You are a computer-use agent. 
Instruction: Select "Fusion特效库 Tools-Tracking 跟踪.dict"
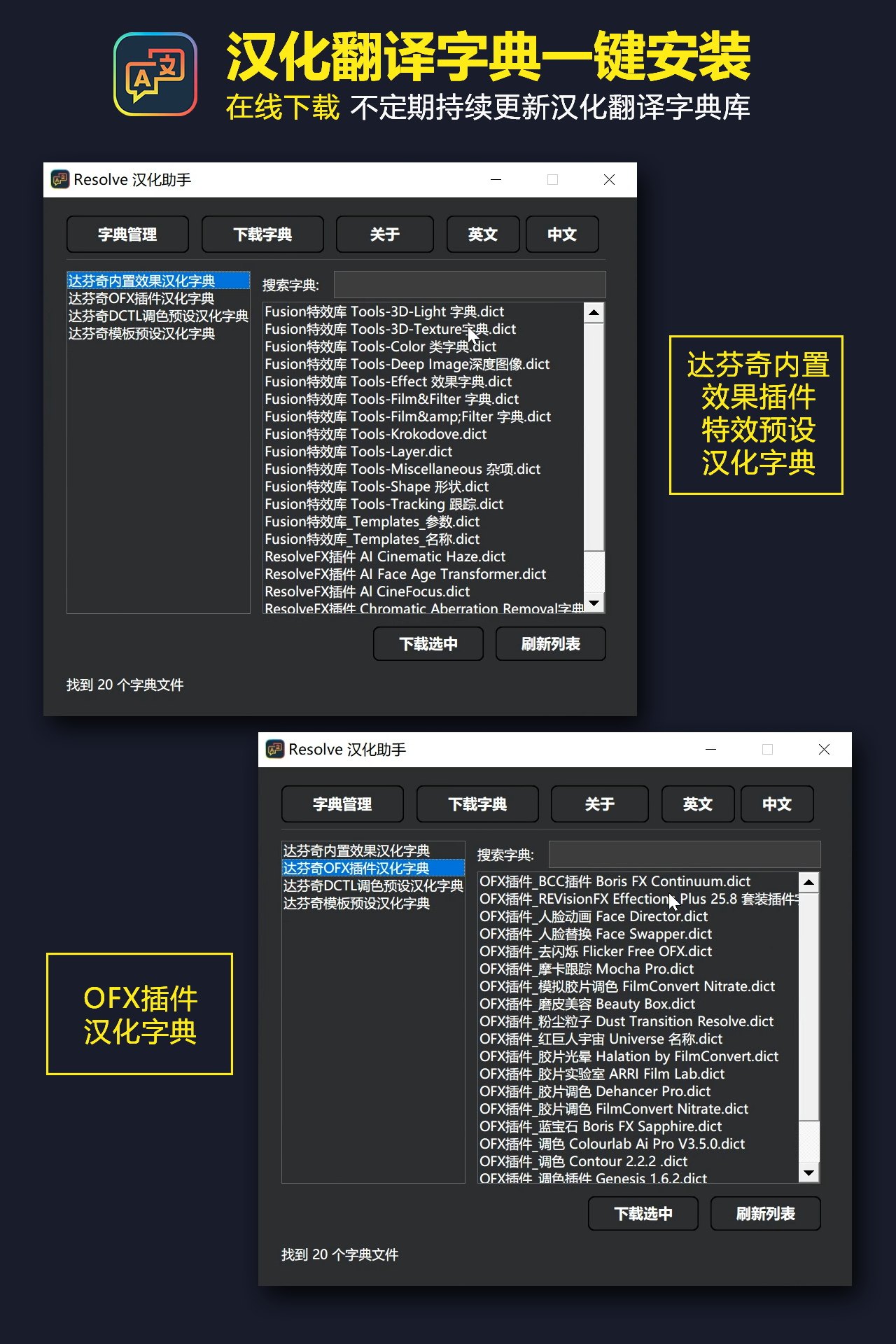[x=423, y=504]
